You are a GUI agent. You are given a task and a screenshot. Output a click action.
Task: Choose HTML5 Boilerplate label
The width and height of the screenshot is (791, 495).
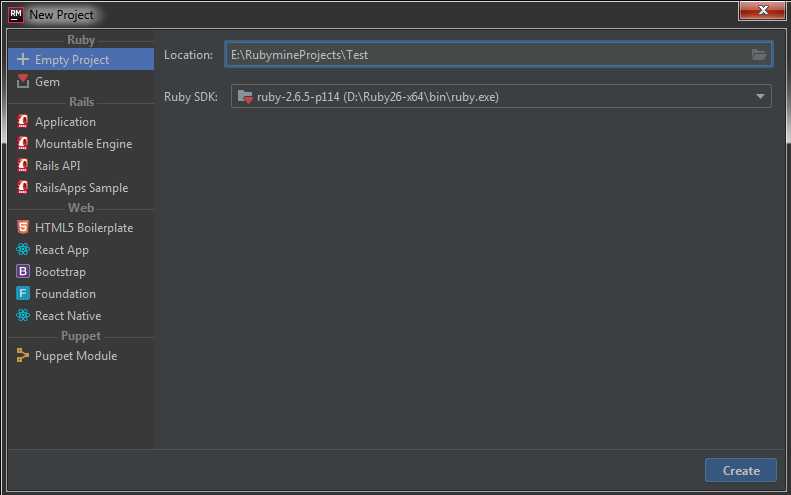click(84, 228)
